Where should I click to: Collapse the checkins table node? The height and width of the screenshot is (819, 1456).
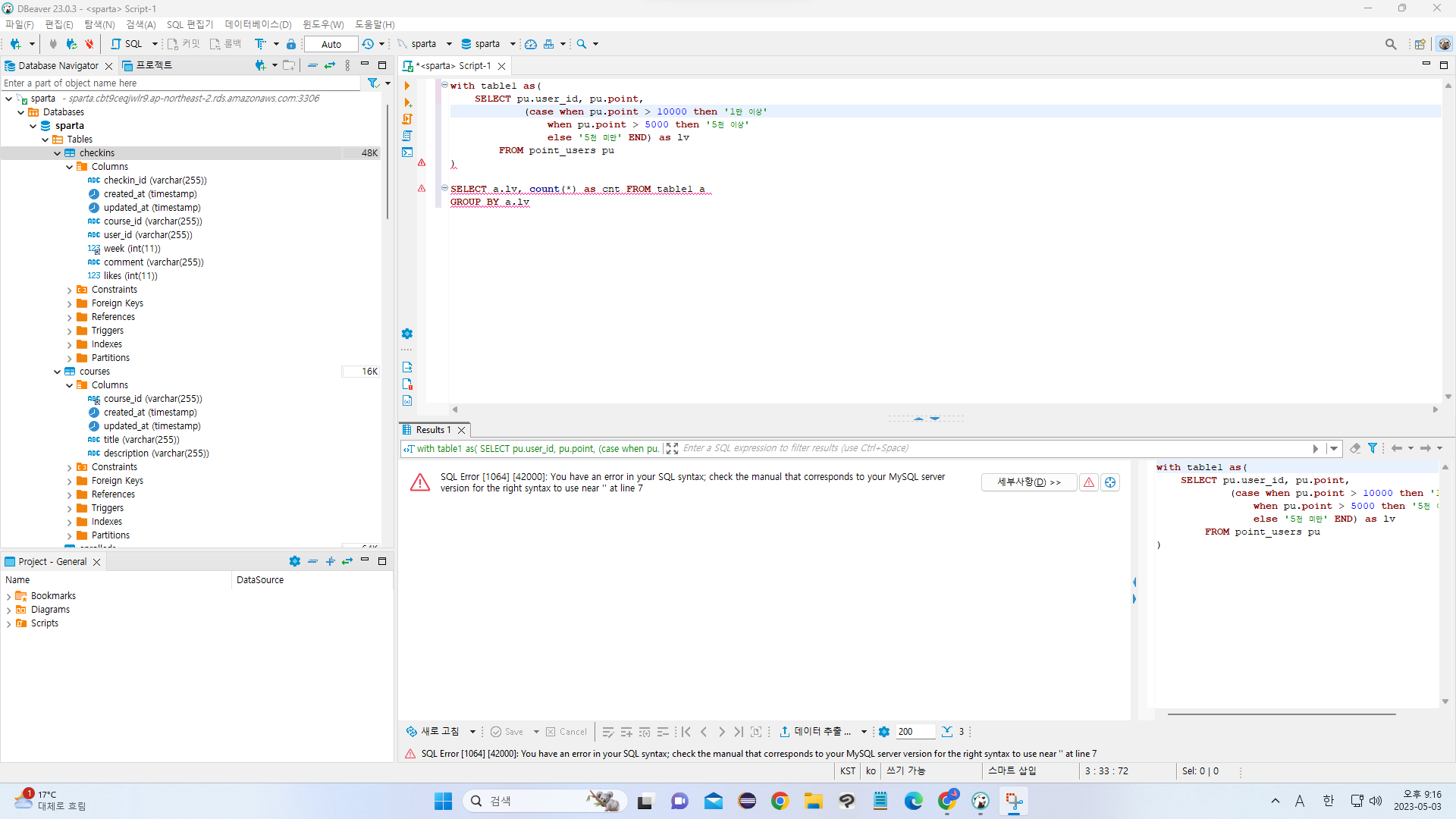click(58, 153)
